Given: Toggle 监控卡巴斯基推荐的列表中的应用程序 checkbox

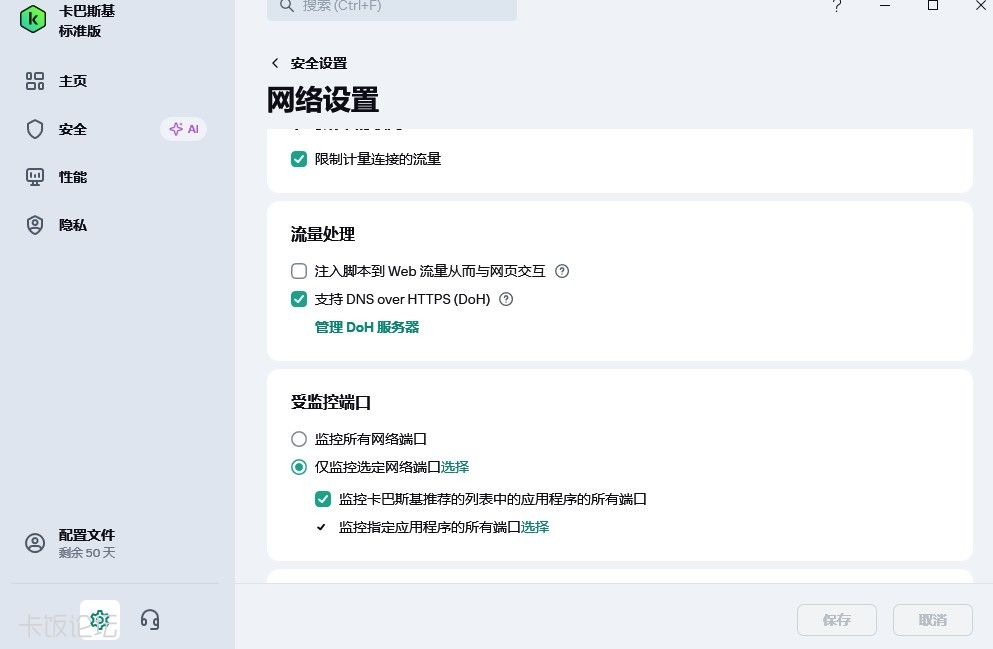Looking at the screenshot, I should point(323,499).
